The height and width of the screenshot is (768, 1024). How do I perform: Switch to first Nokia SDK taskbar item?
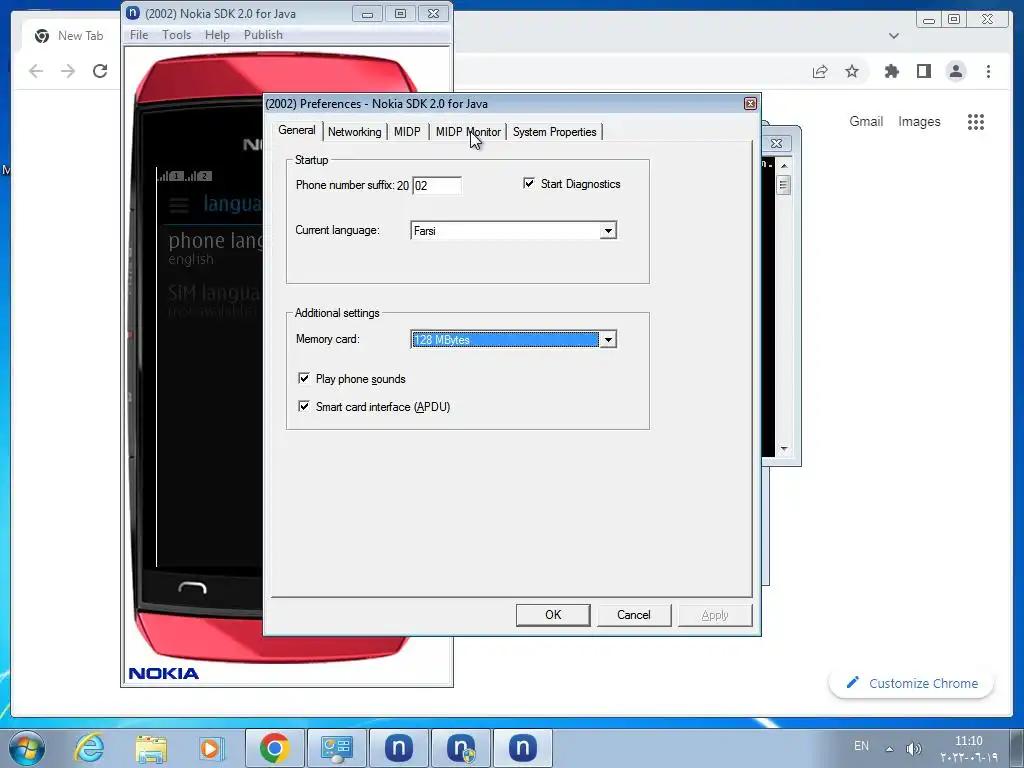pyautogui.click(x=398, y=748)
